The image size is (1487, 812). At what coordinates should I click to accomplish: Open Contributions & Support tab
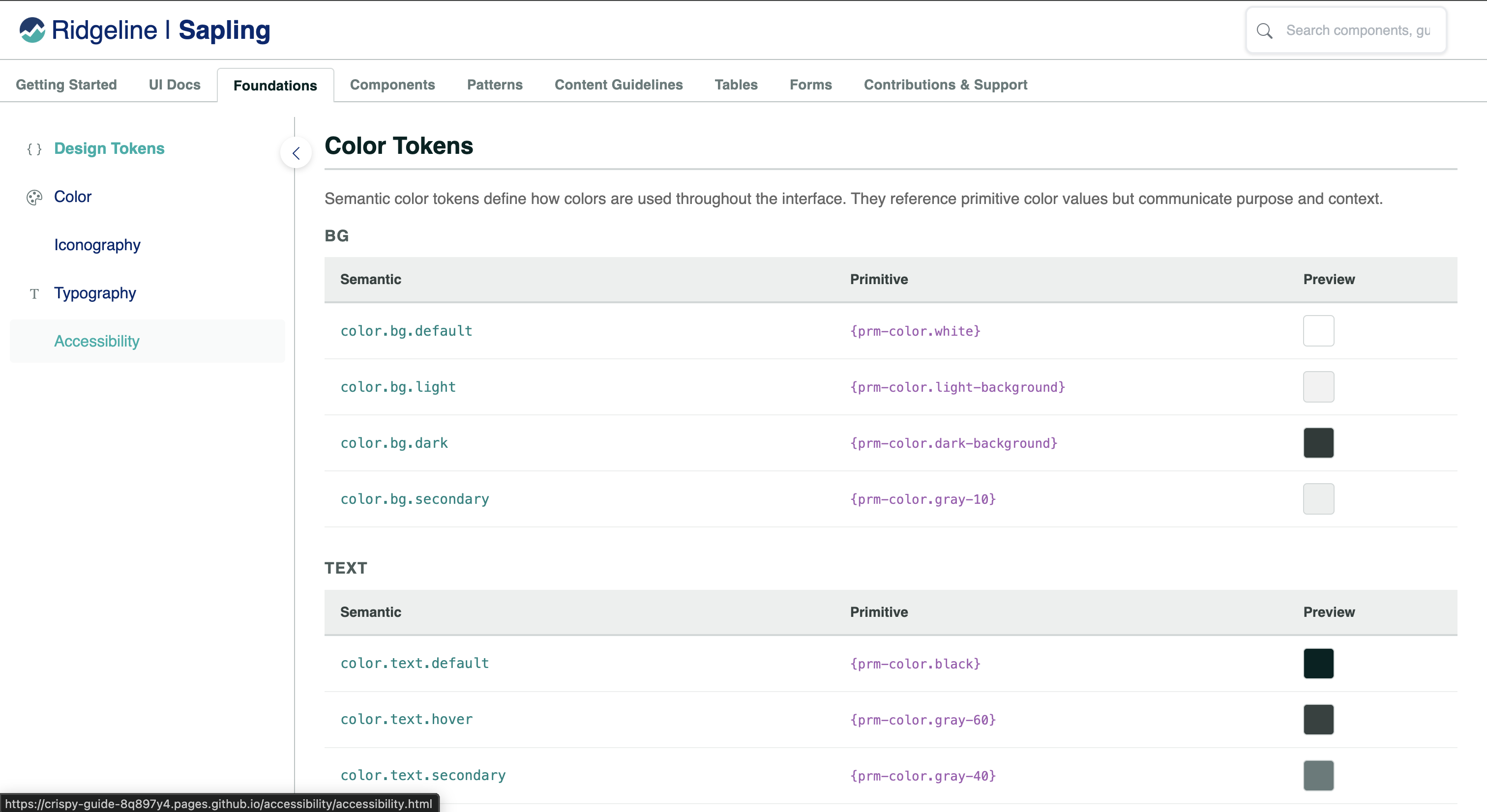[x=946, y=85]
